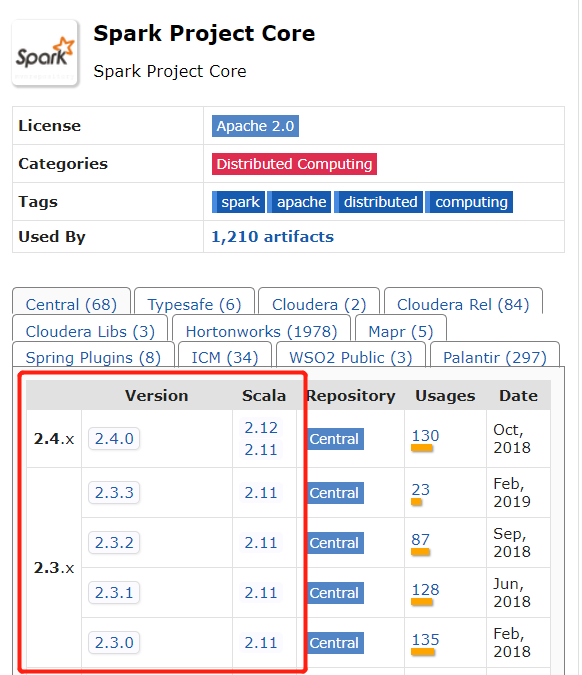The height and width of the screenshot is (675, 582).
Task: Choose Scala 2.11 for version 2.3.1
Action: (x=261, y=592)
